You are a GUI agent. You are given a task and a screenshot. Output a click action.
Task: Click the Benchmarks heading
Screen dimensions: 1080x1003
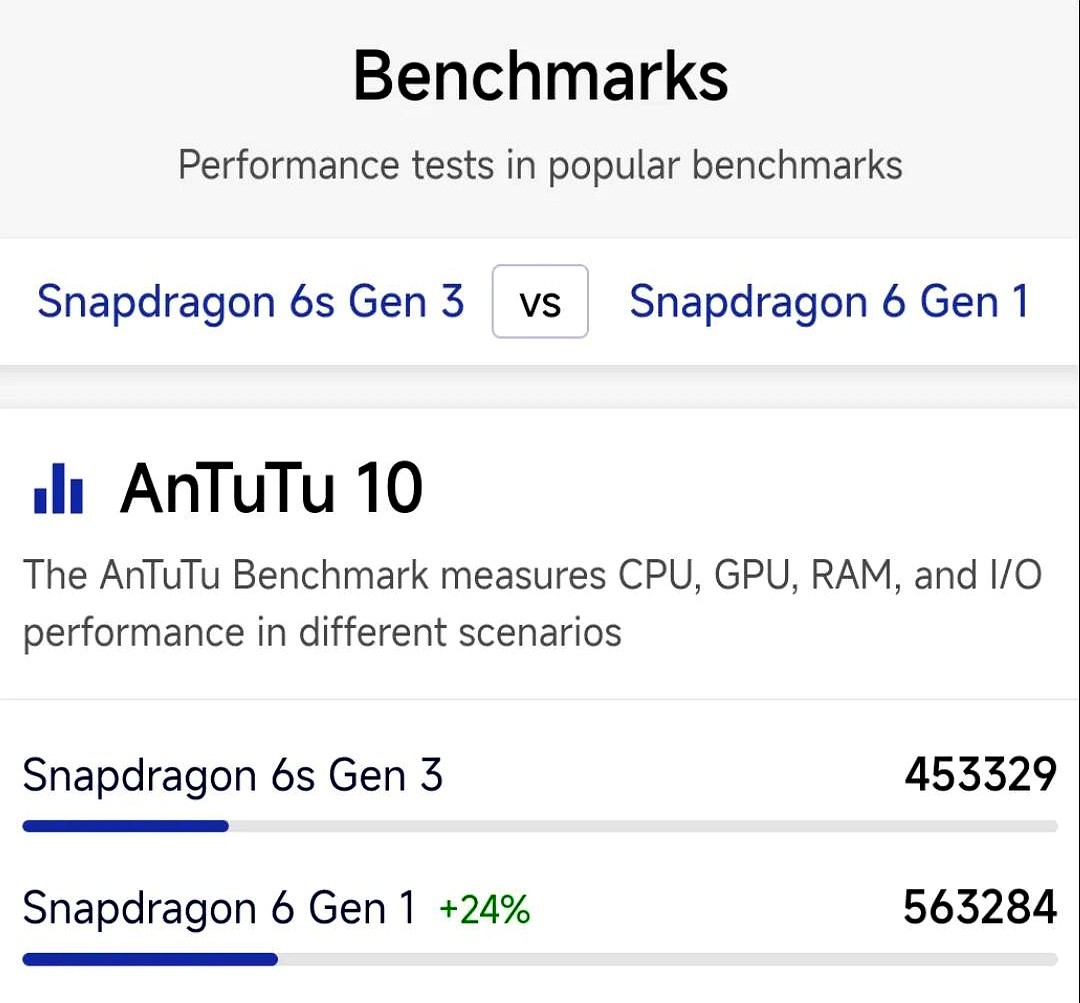coord(540,76)
